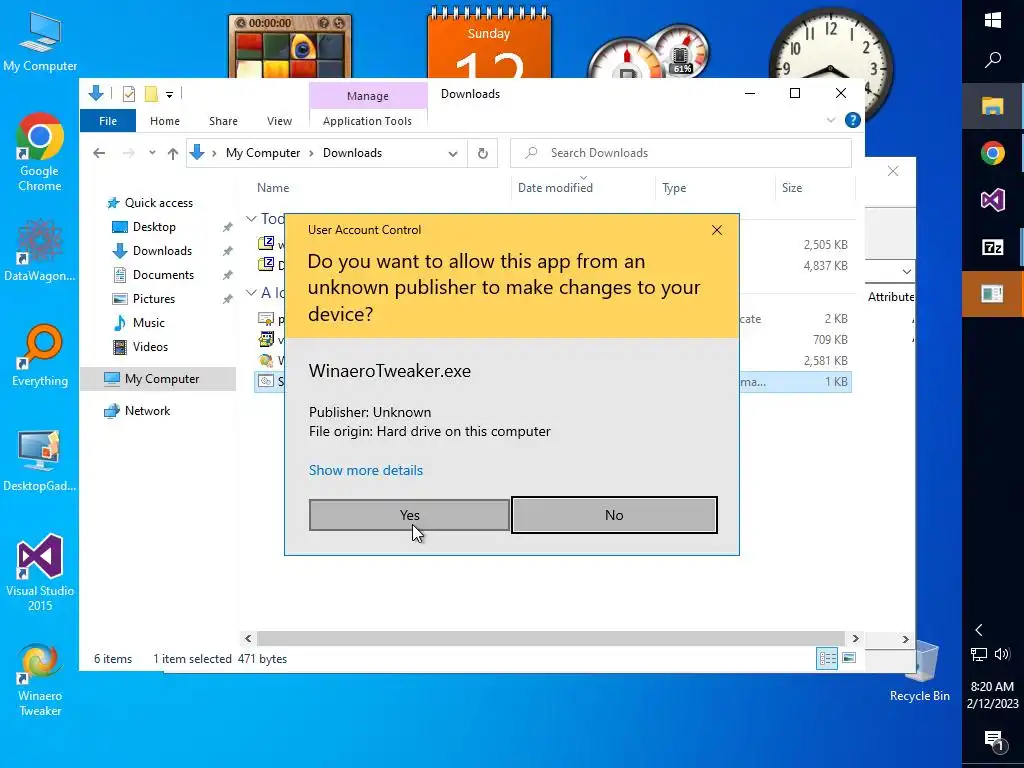Click Yes in User Account Control dialog

(x=409, y=515)
